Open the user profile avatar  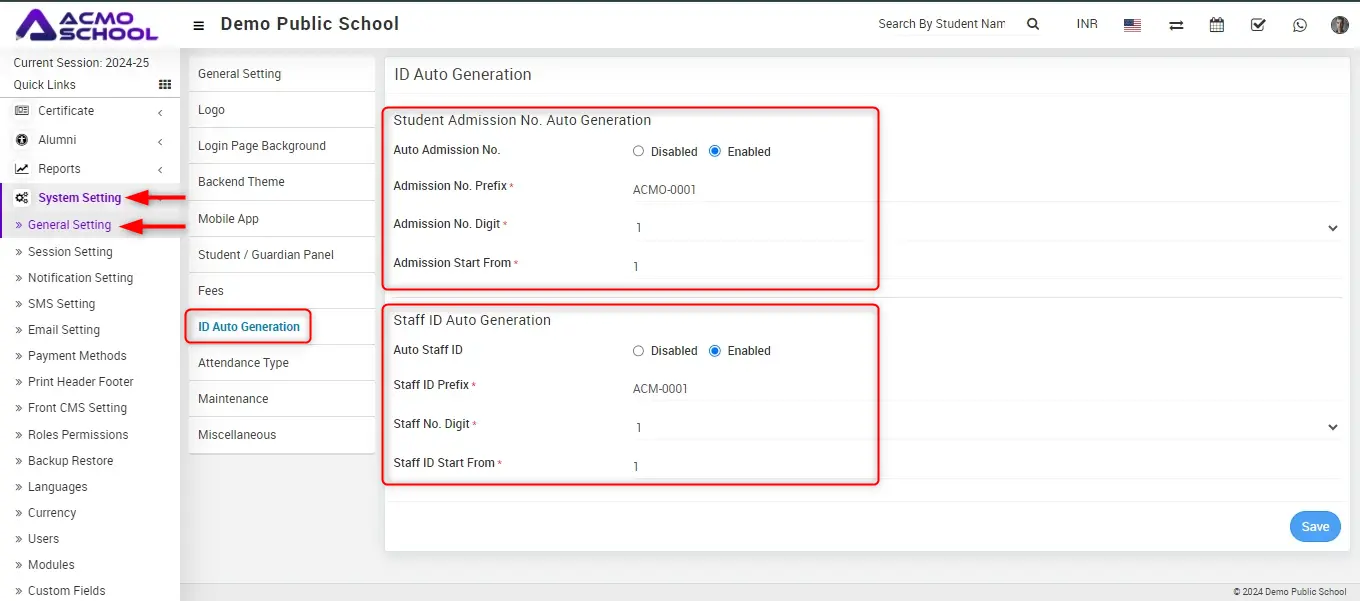coord(1340,25)
